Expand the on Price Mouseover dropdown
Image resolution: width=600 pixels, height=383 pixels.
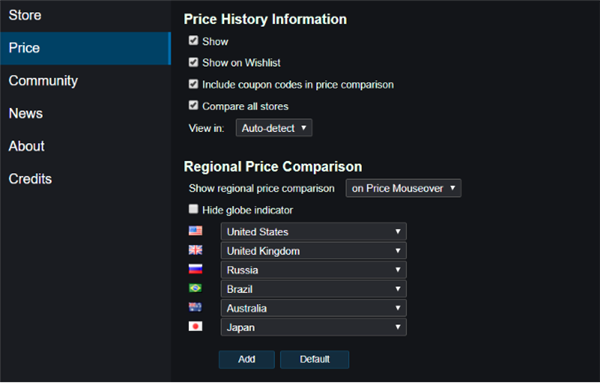403,188
